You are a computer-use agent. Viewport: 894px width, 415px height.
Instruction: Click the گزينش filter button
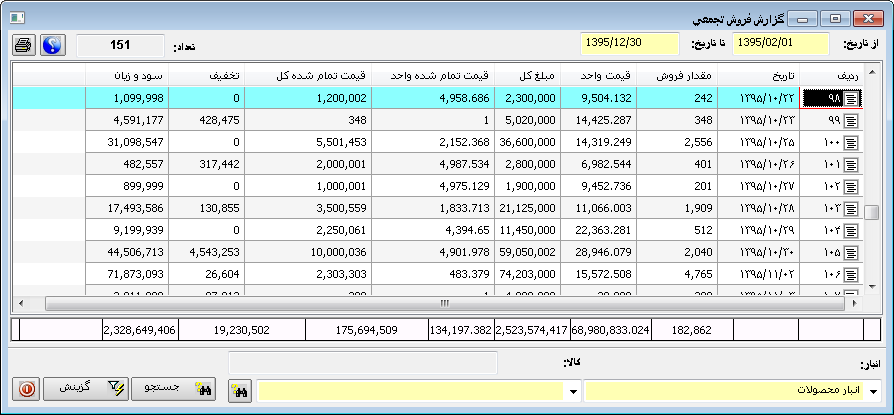[86, 389]
